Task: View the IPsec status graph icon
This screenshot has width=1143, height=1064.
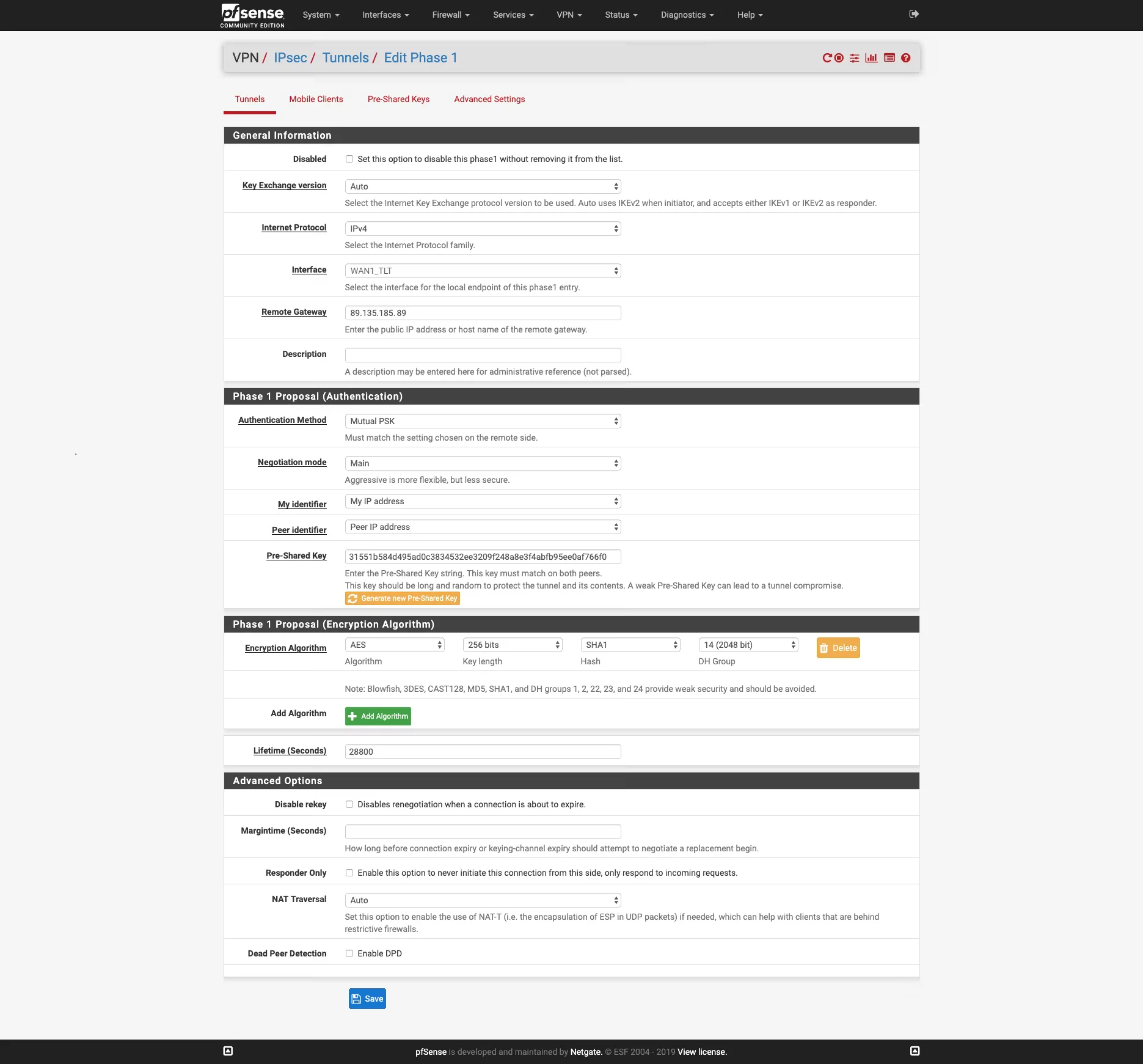Action: click(x=871, y=57)
